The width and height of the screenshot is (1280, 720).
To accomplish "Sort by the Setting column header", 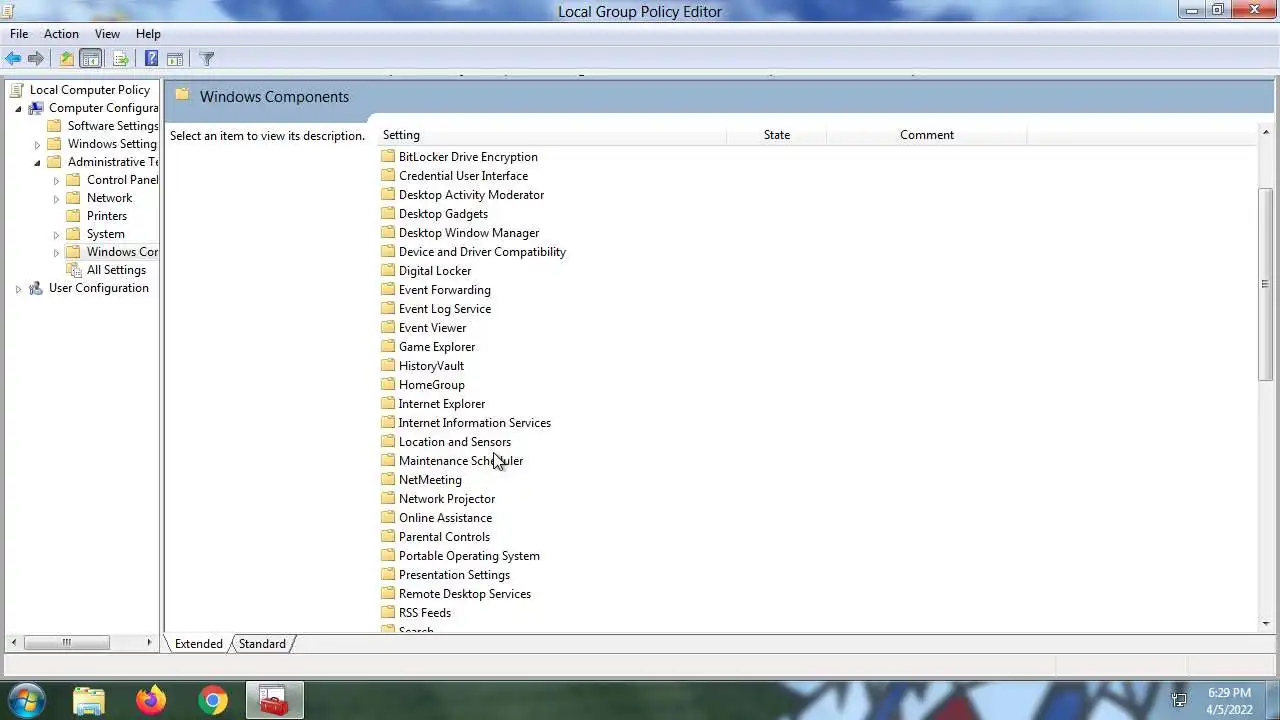I will [x=551, y=135].
